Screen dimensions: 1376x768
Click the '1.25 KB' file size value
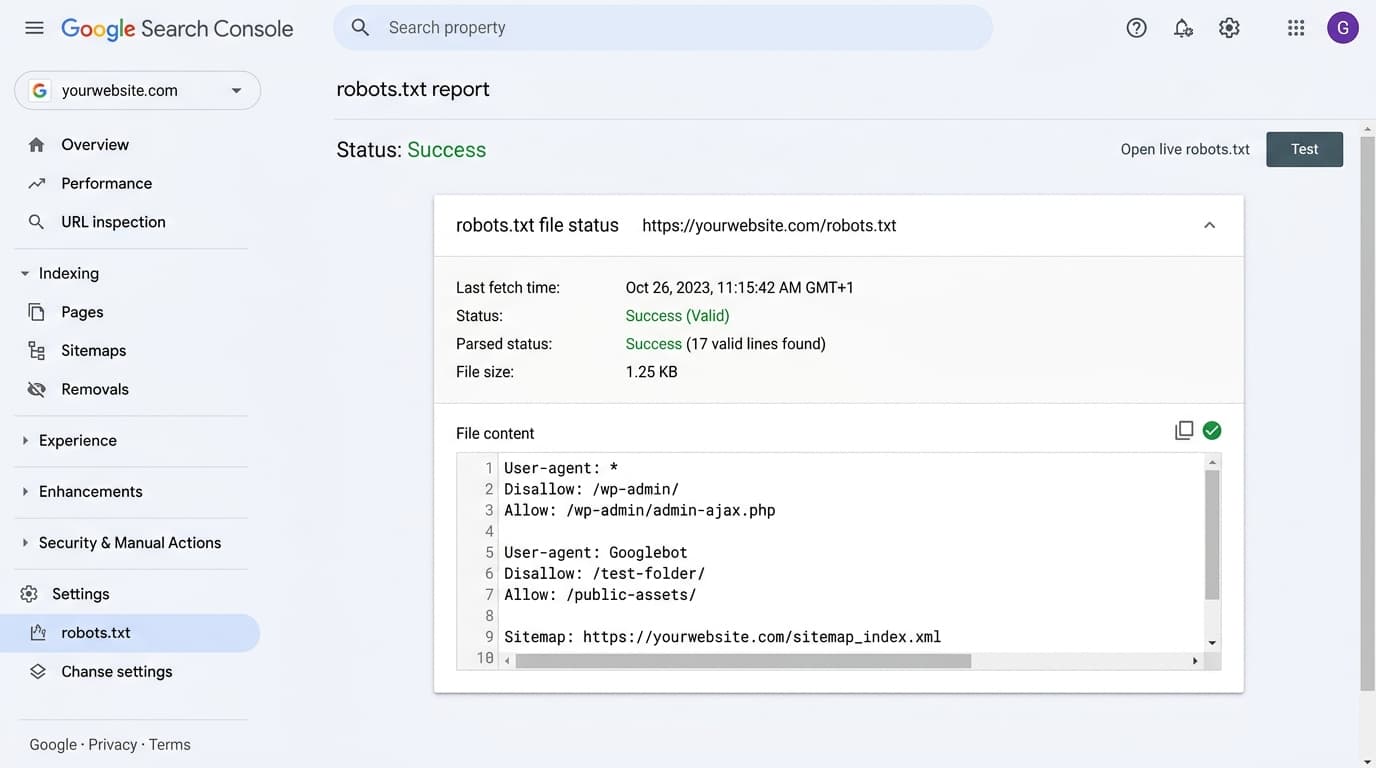[651, 372]
